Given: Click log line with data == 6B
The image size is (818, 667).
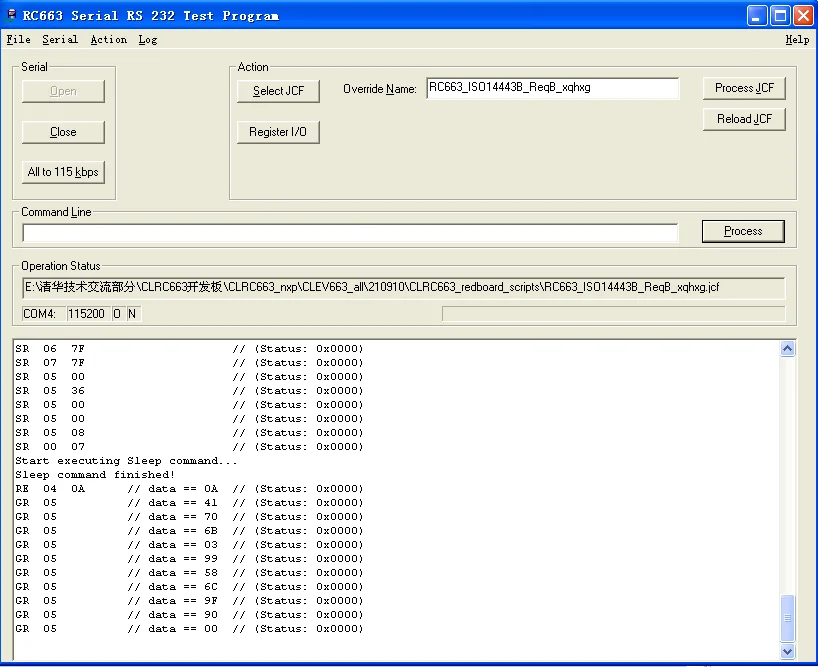Looking at the screenshot, I should pos(189,531).
